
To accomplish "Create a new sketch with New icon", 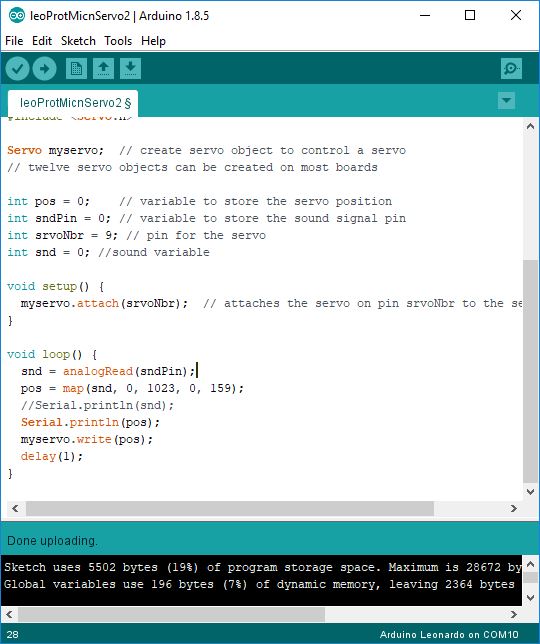I will (x=76, y=68).
